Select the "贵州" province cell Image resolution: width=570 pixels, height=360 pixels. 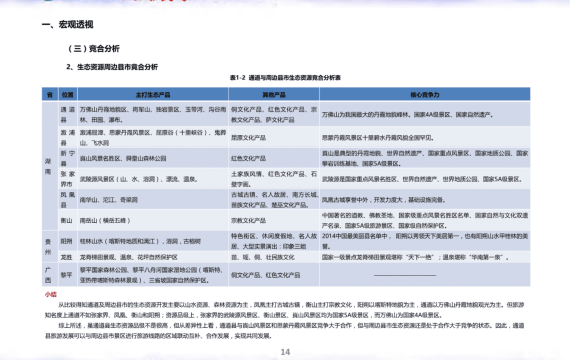50,247
